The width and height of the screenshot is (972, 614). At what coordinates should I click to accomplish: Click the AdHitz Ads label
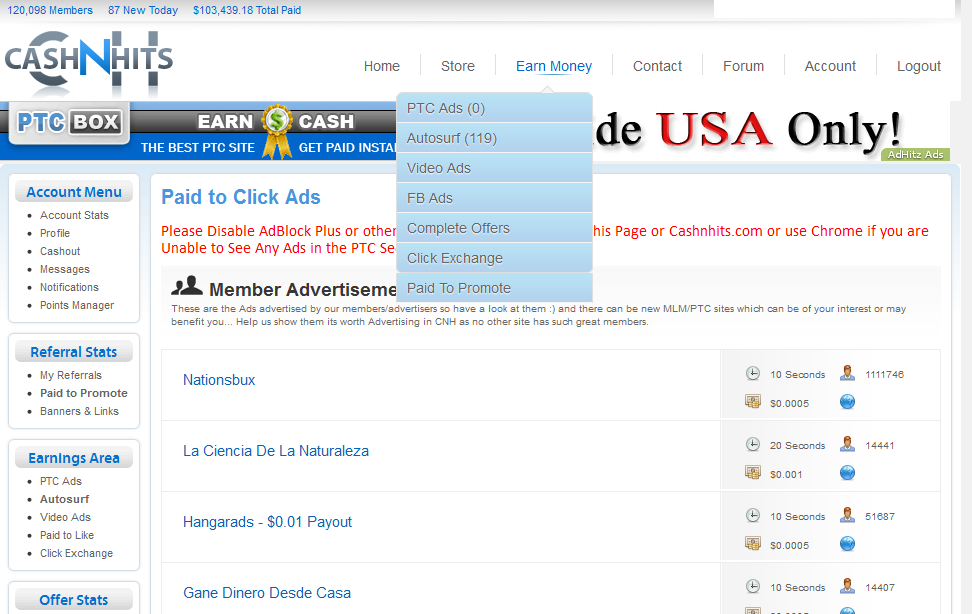[x=915, y=154]
